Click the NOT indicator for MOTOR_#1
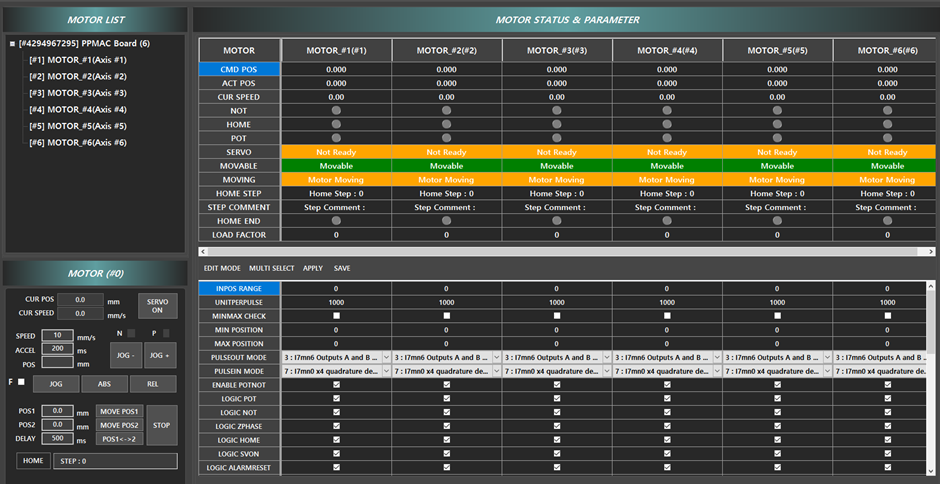Viewport: 940px width, 484px height. [336, 110]
